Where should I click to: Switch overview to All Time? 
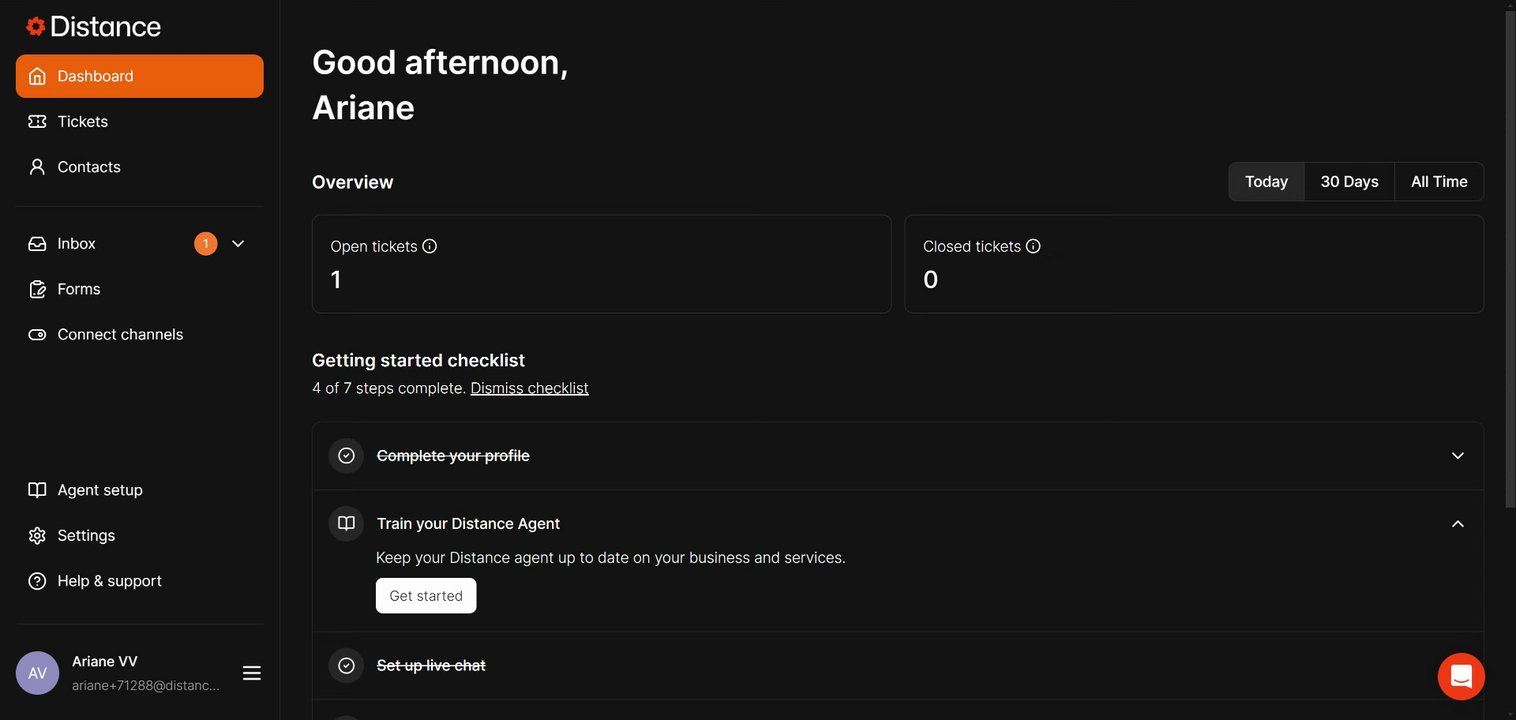(x=1439, y=182)
